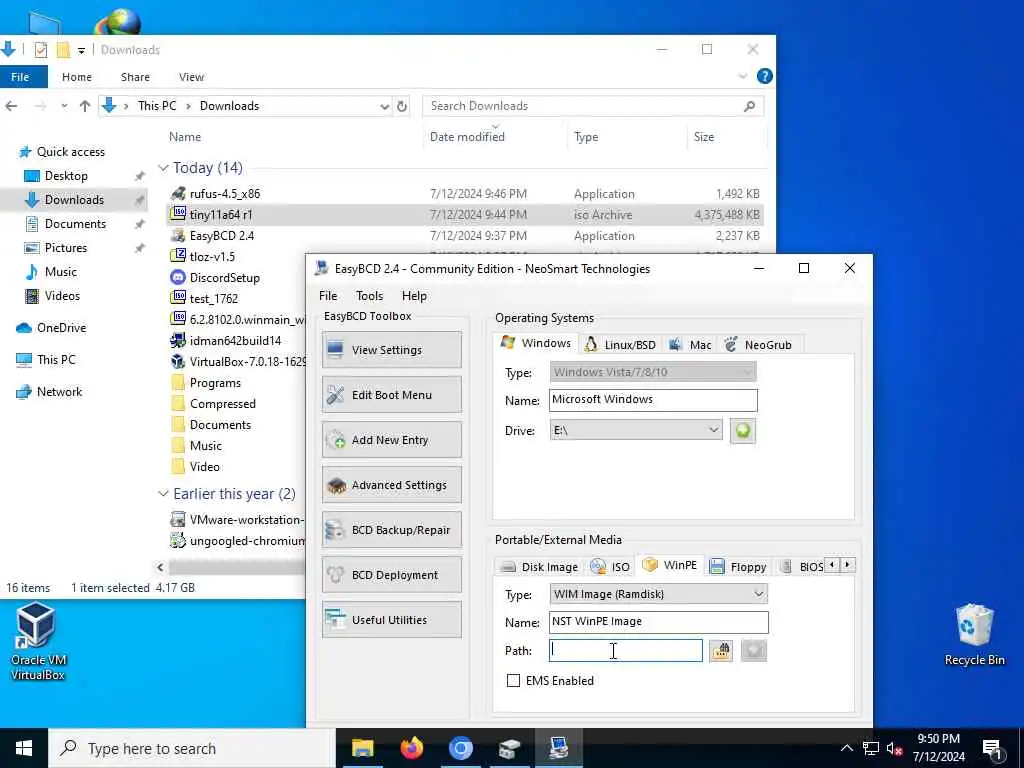1024x768 pixels.
Task: Click the Microsoft Windows name field
Action: coord(653,400)
